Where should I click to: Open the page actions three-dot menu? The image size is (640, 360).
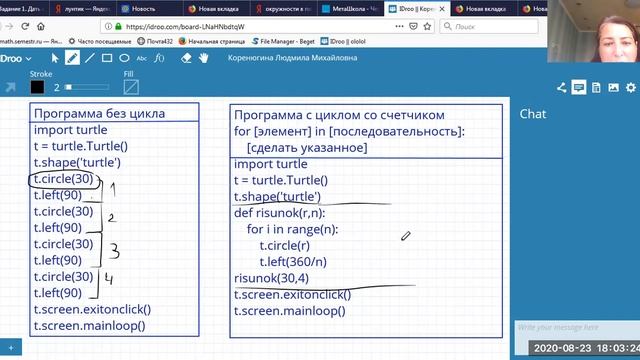400,26
